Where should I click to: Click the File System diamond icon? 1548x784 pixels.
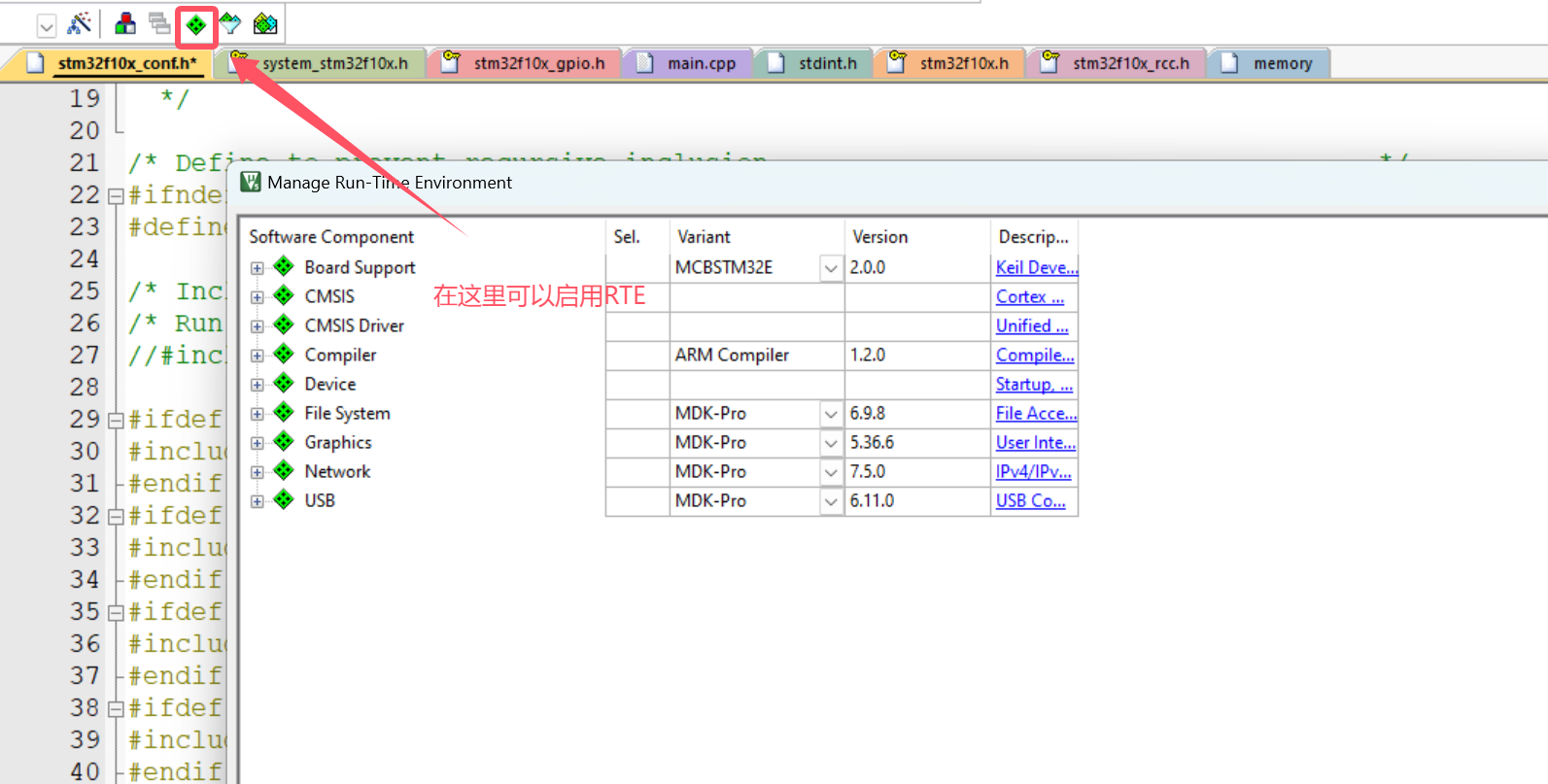[284, 412]
